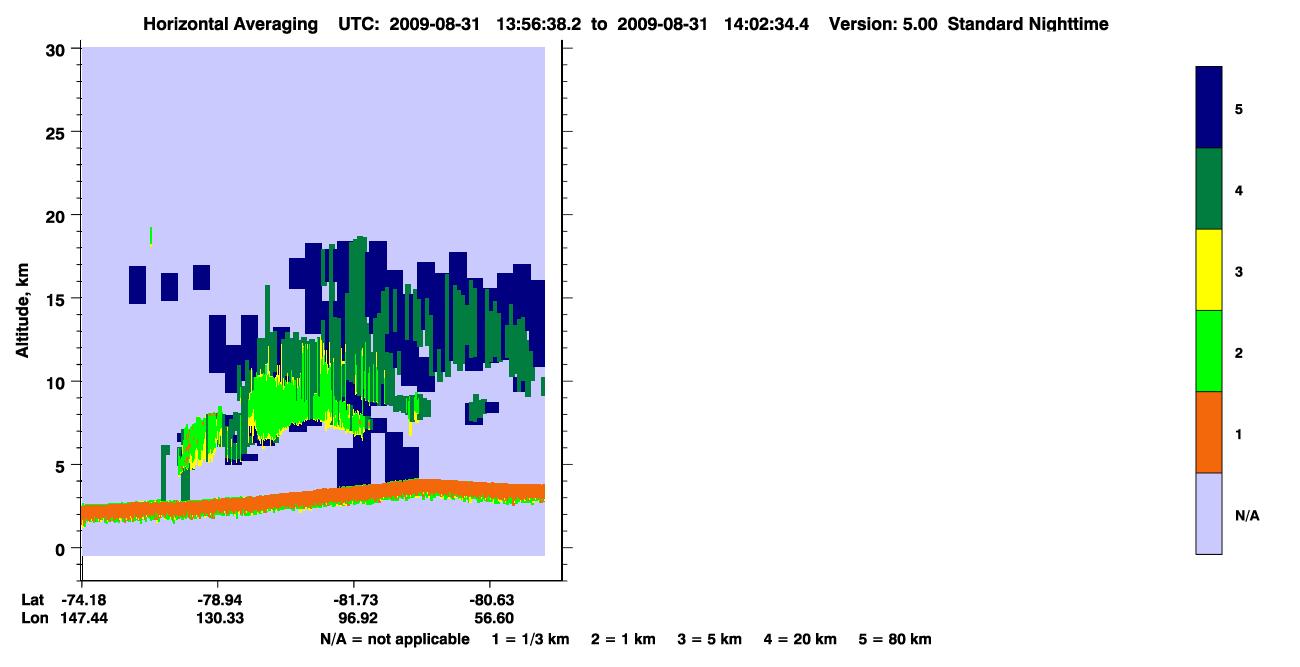Click 'Version: 5.00' in the title
Image resolution: width=1300 pixels, height=667 pixels.
click(x=883, y=24)
